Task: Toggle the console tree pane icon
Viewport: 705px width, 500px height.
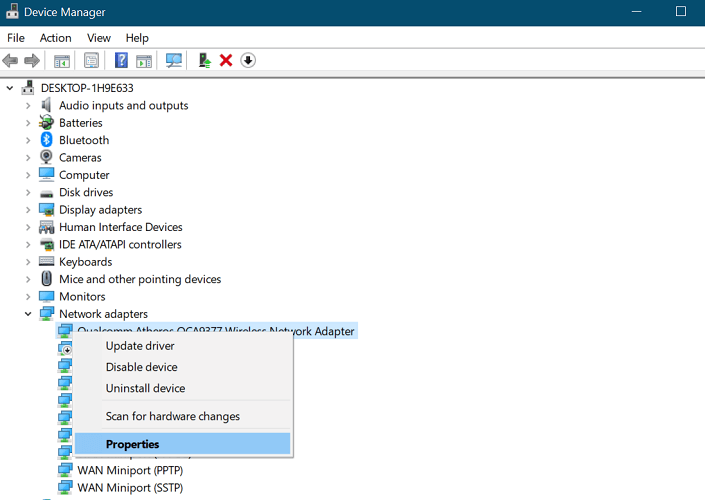Action: pos(62,61)
